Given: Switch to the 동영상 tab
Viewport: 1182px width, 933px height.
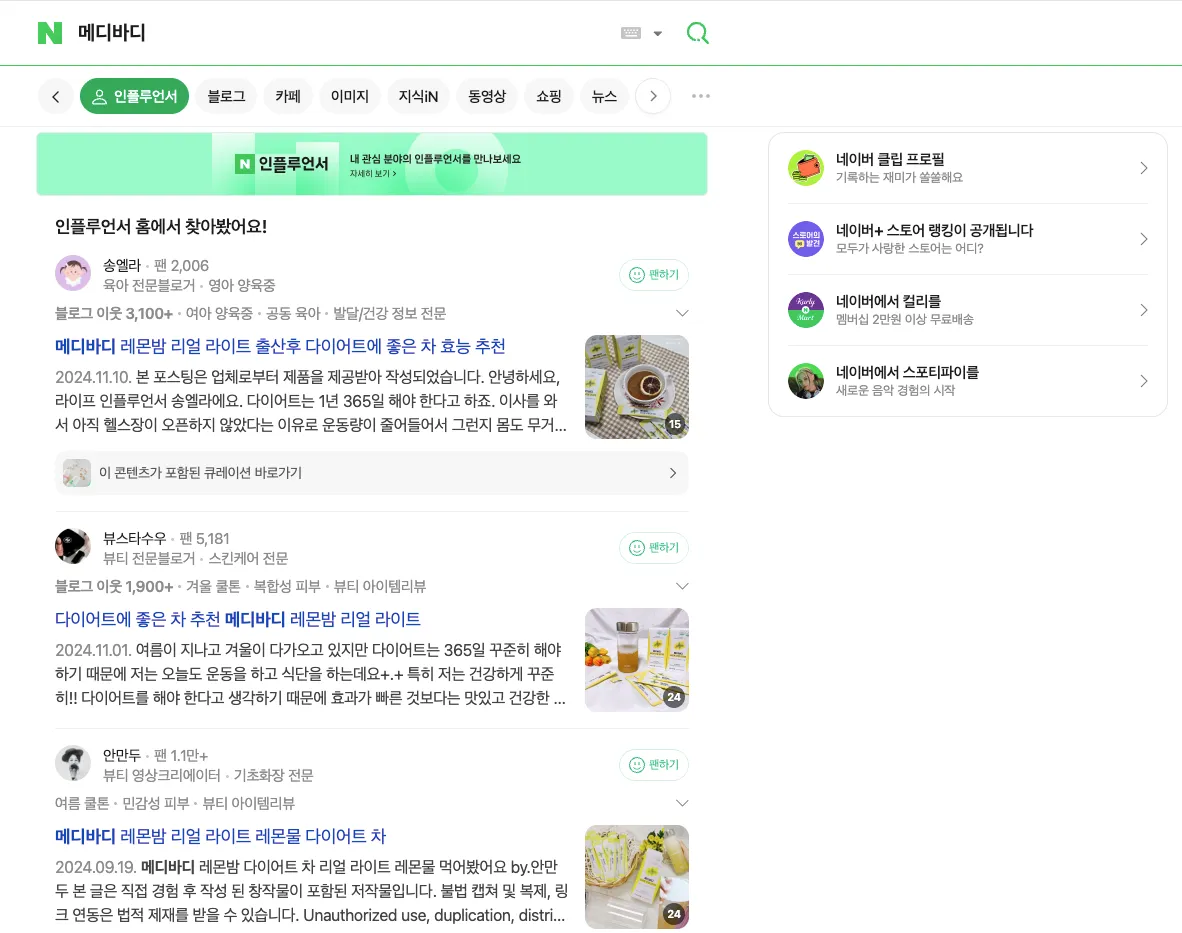Looking at the screenshot, I should pos(487,96).
